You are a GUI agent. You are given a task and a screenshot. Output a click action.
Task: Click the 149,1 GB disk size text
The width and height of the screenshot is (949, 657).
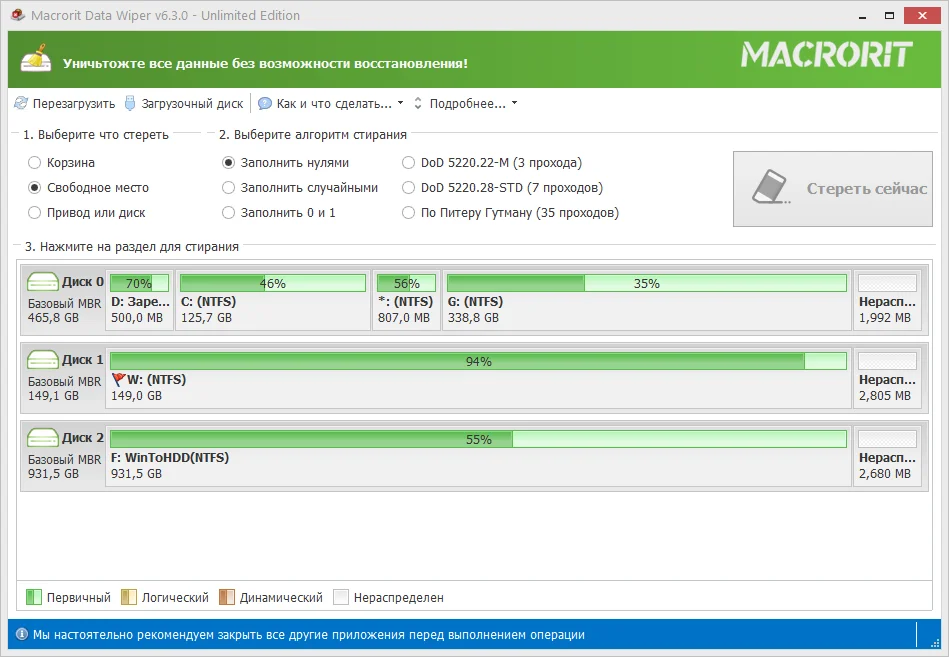pyautogui.click(x=53, y=396)
